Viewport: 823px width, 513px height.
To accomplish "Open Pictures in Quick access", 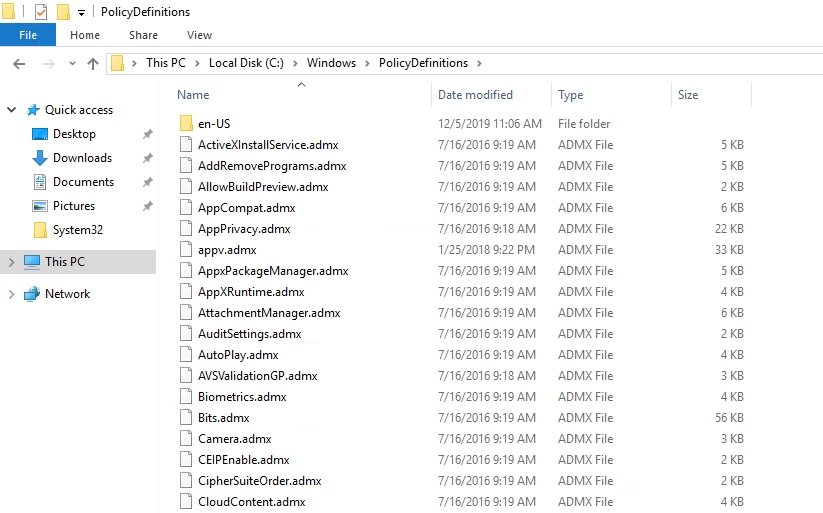I will pyautogui.click(x=74, y=206).
